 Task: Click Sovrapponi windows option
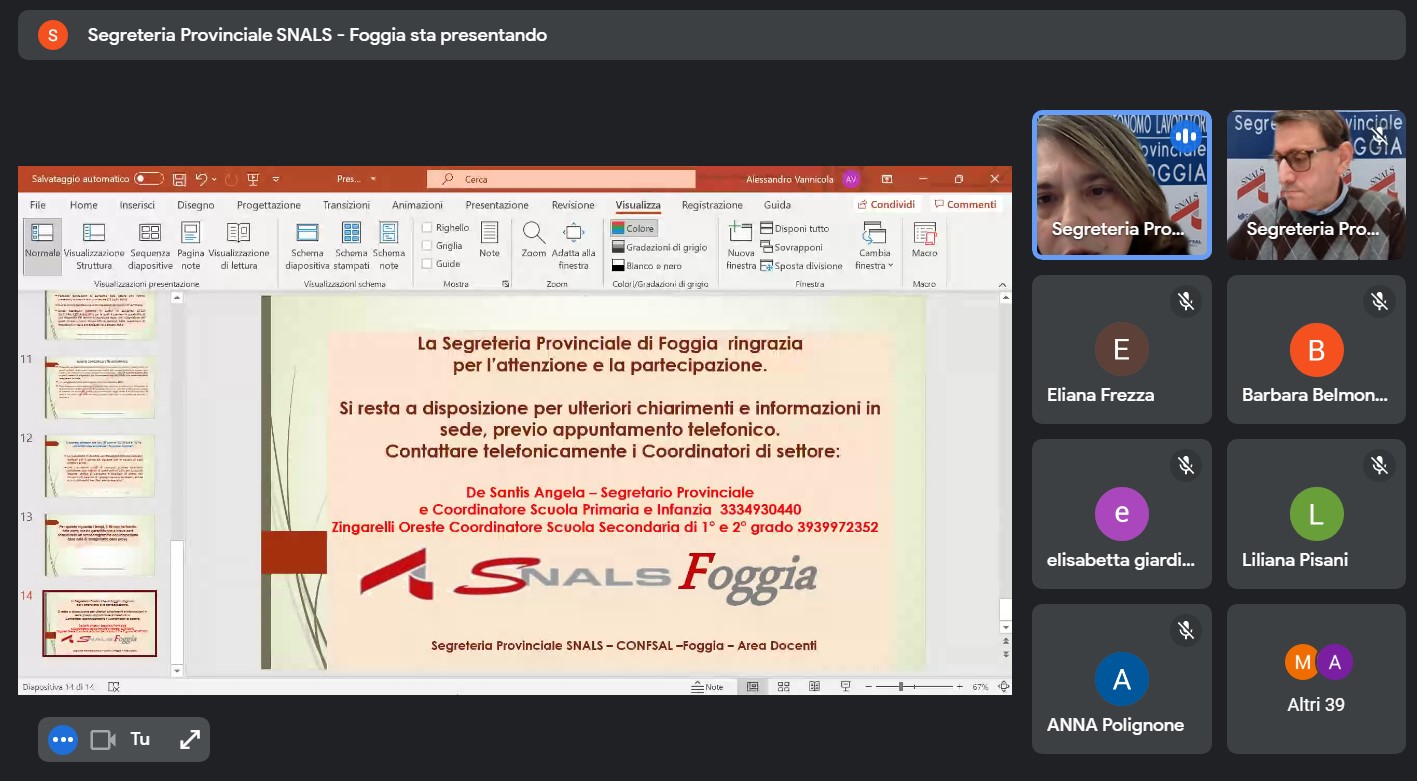[x=792, y=247]
